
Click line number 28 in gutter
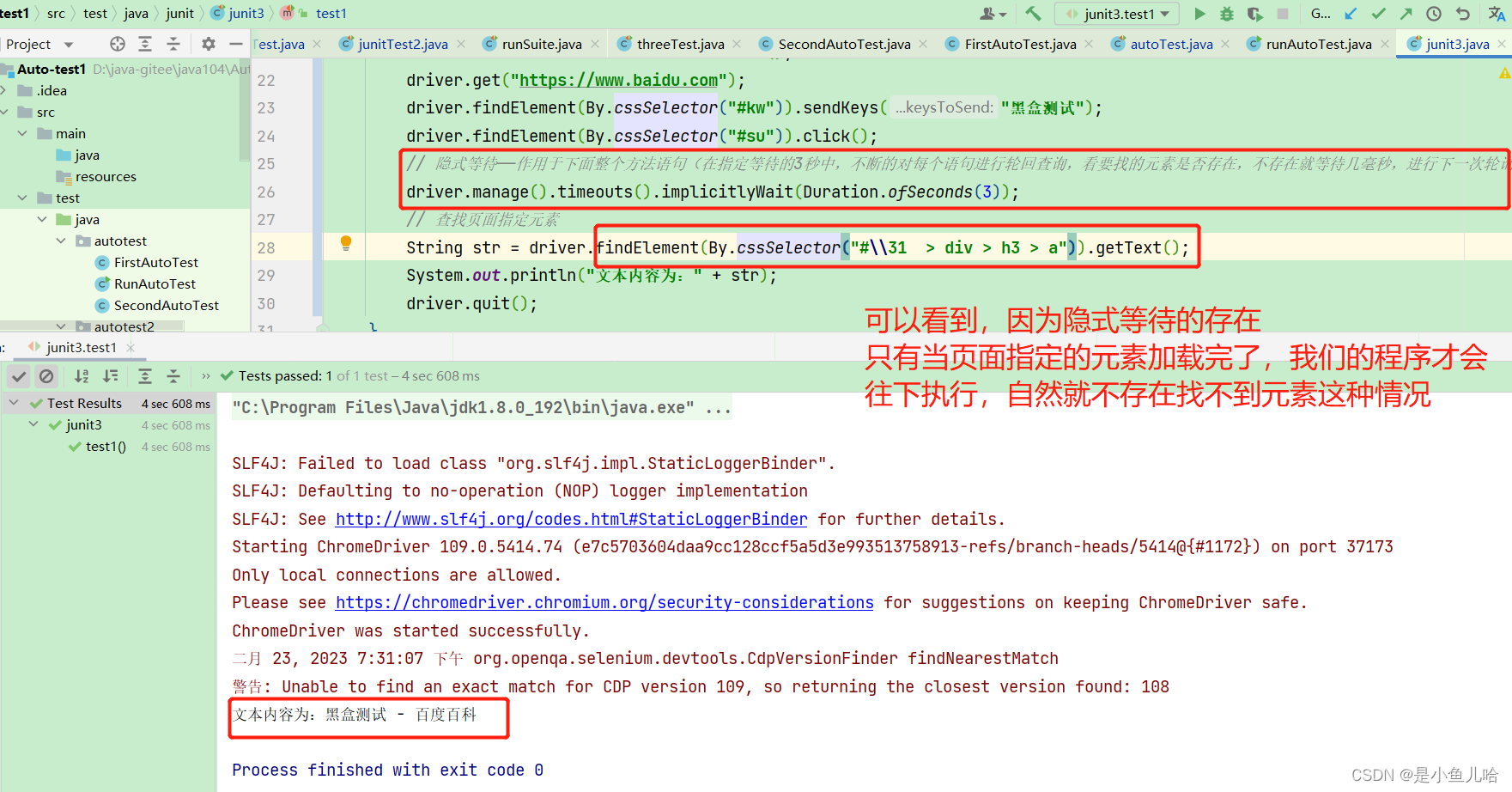[x=266, y=247]
